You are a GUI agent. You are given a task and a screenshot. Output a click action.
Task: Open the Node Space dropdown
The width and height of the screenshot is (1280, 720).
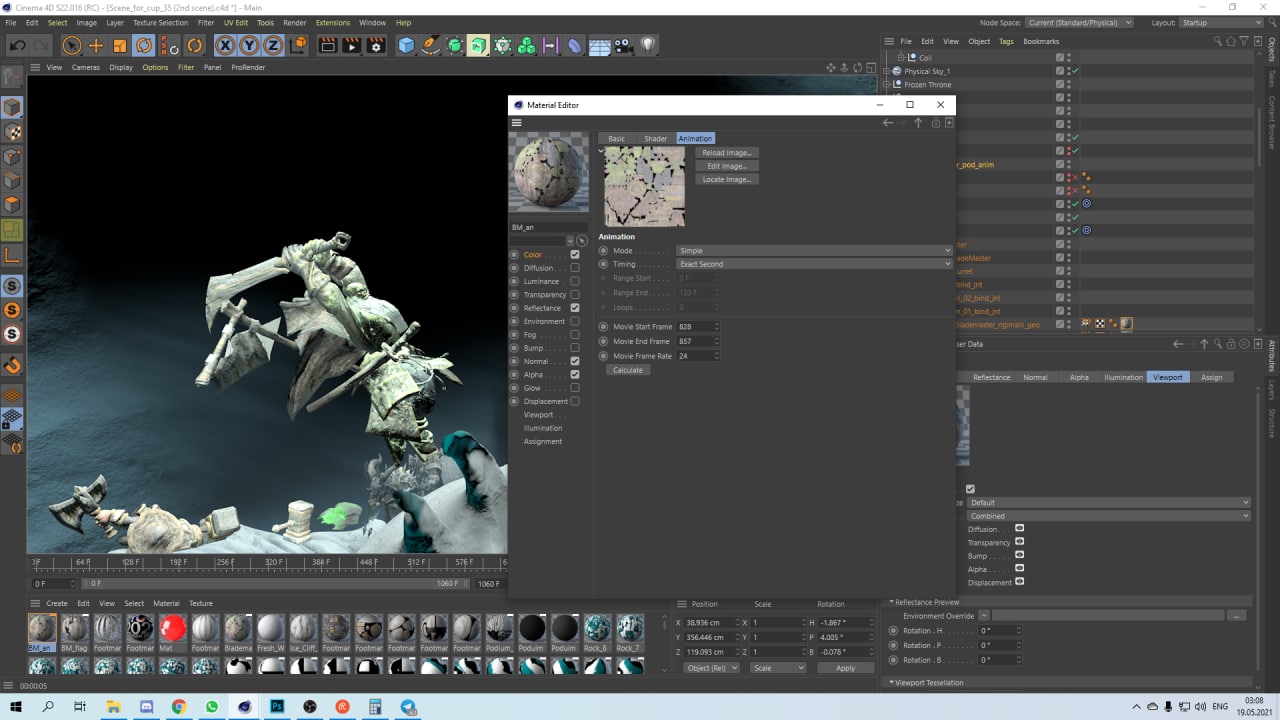point(1080,22)
